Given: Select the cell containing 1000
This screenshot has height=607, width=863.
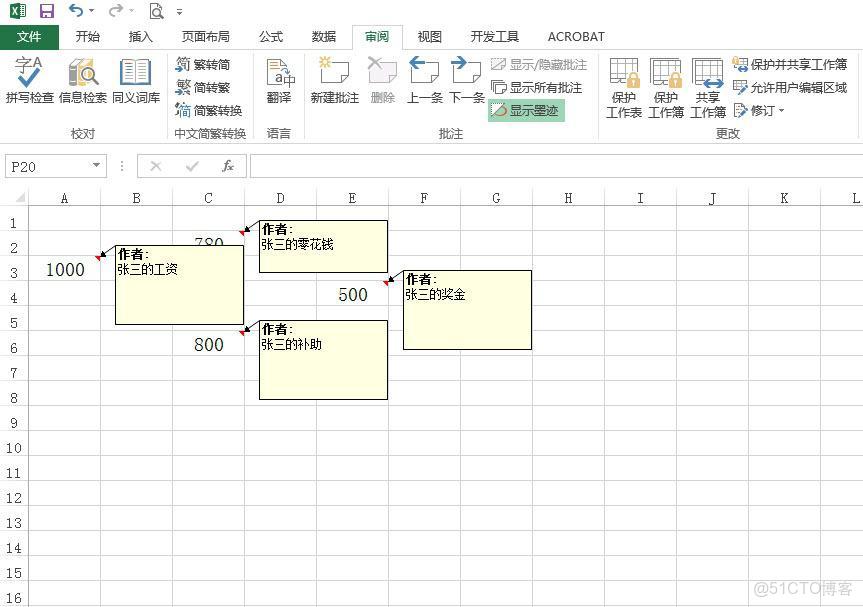Looking at the screenshot, I should pos(64,269).
